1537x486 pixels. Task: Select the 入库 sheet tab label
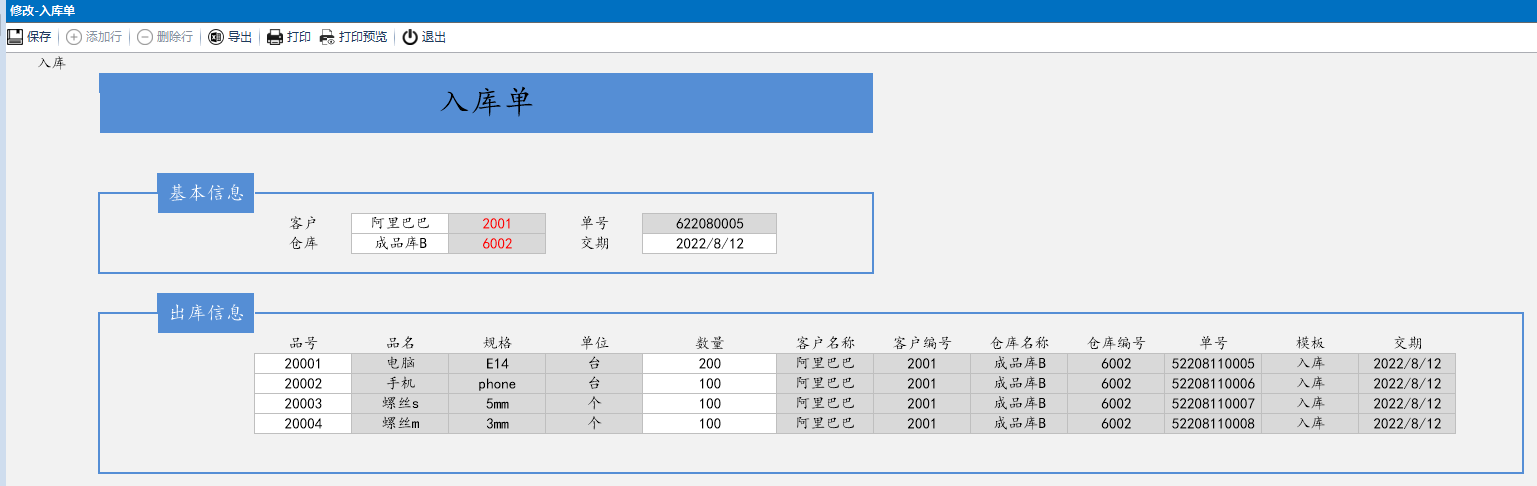point(52,63)
